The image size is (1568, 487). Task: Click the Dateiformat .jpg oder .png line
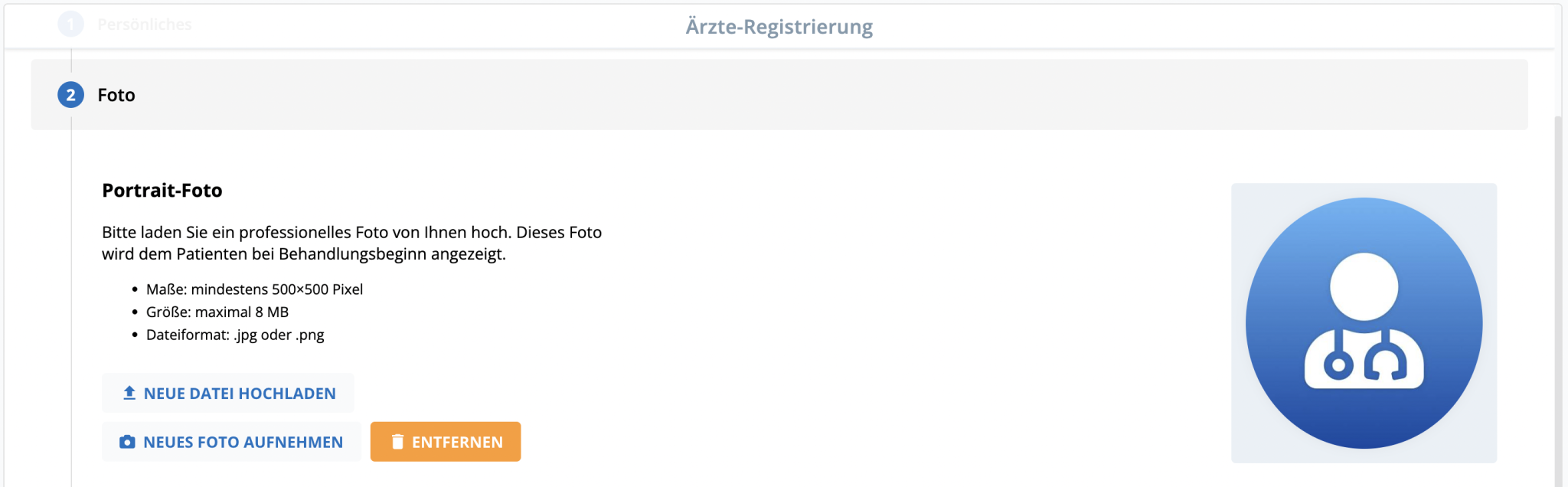235,335
